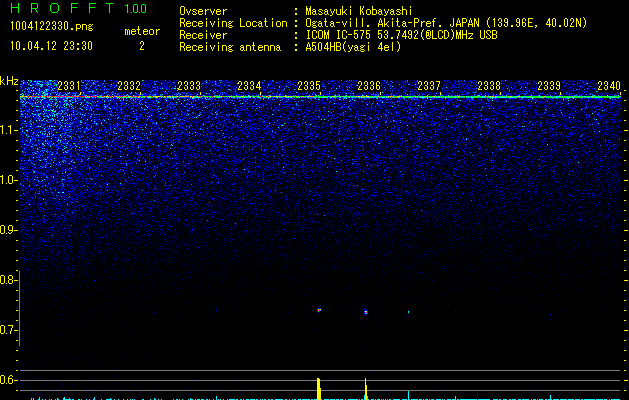Click the meteor echo spot near 2336
Image resolution: width=629 pixels, height=400 pixels.
[365, 312]
